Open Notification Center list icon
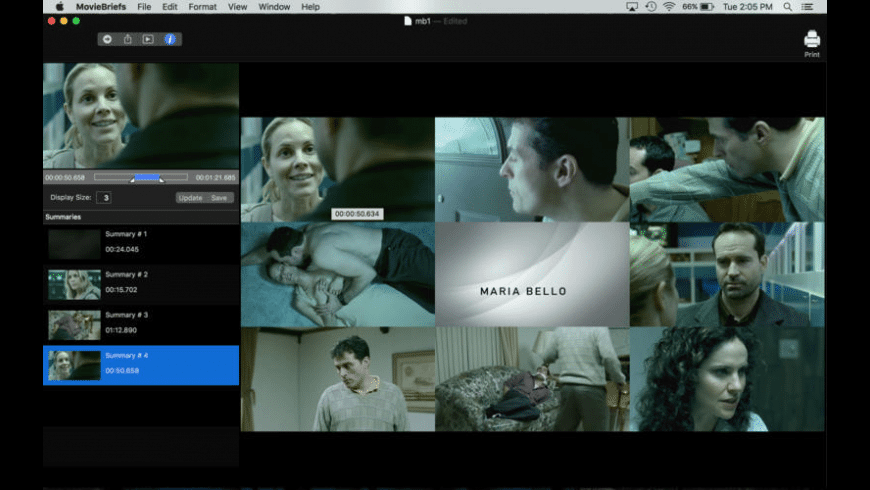The width and height of the screenshot is (870, 490). click(807, 7)
